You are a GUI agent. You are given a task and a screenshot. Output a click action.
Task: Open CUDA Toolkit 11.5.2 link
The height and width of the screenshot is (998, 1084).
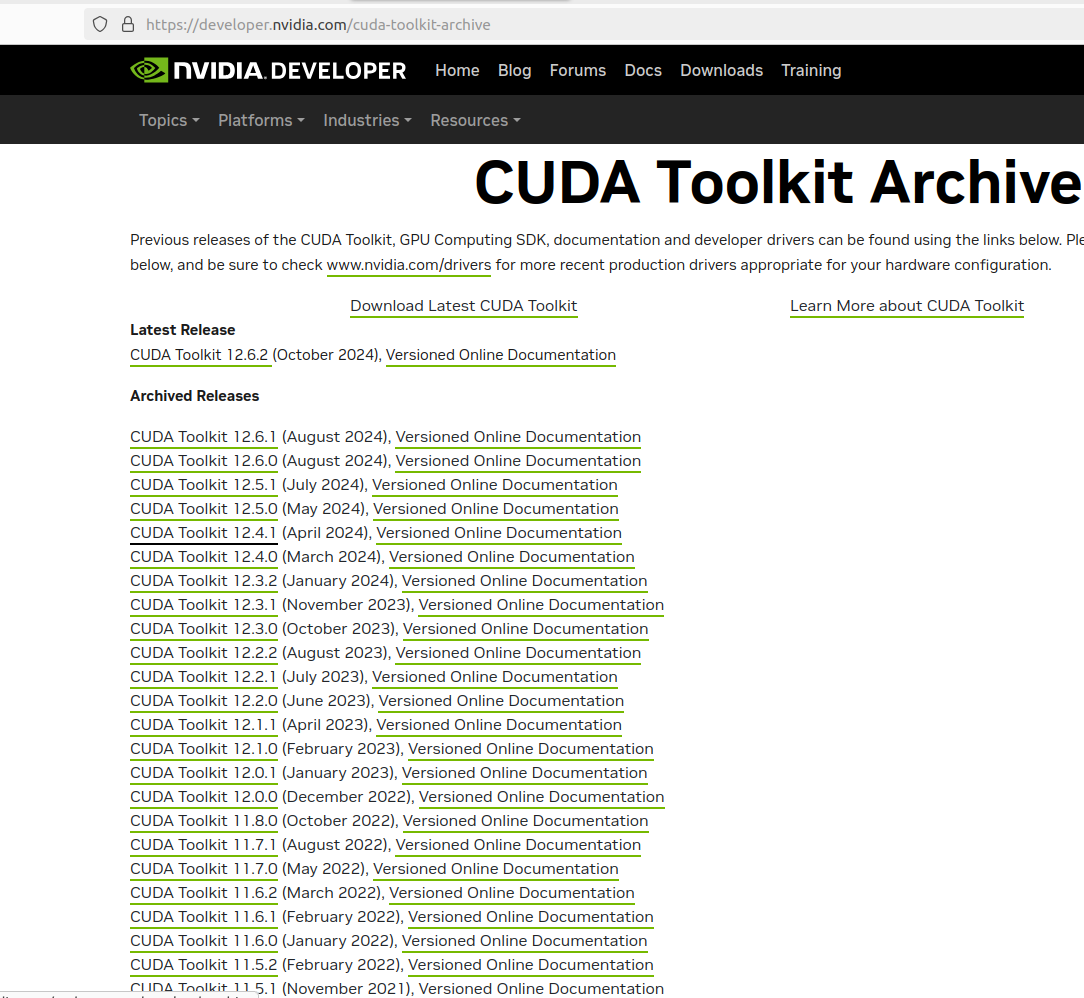click(204, 965)
